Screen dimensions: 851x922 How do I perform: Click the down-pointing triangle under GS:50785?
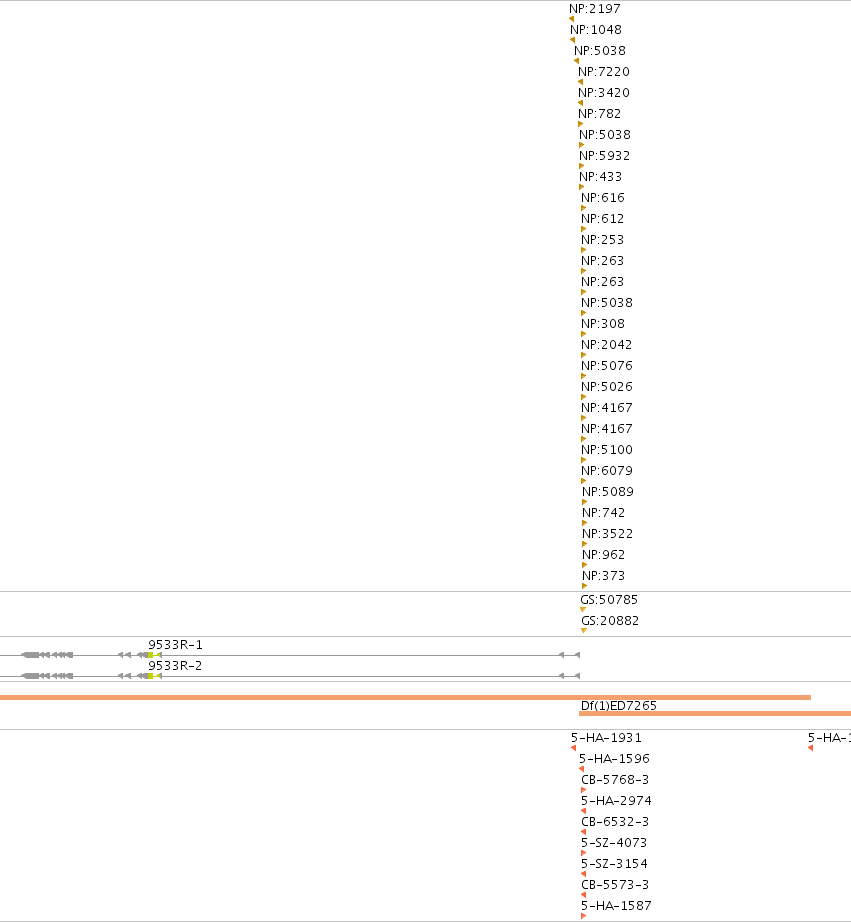tap(583, 610)
